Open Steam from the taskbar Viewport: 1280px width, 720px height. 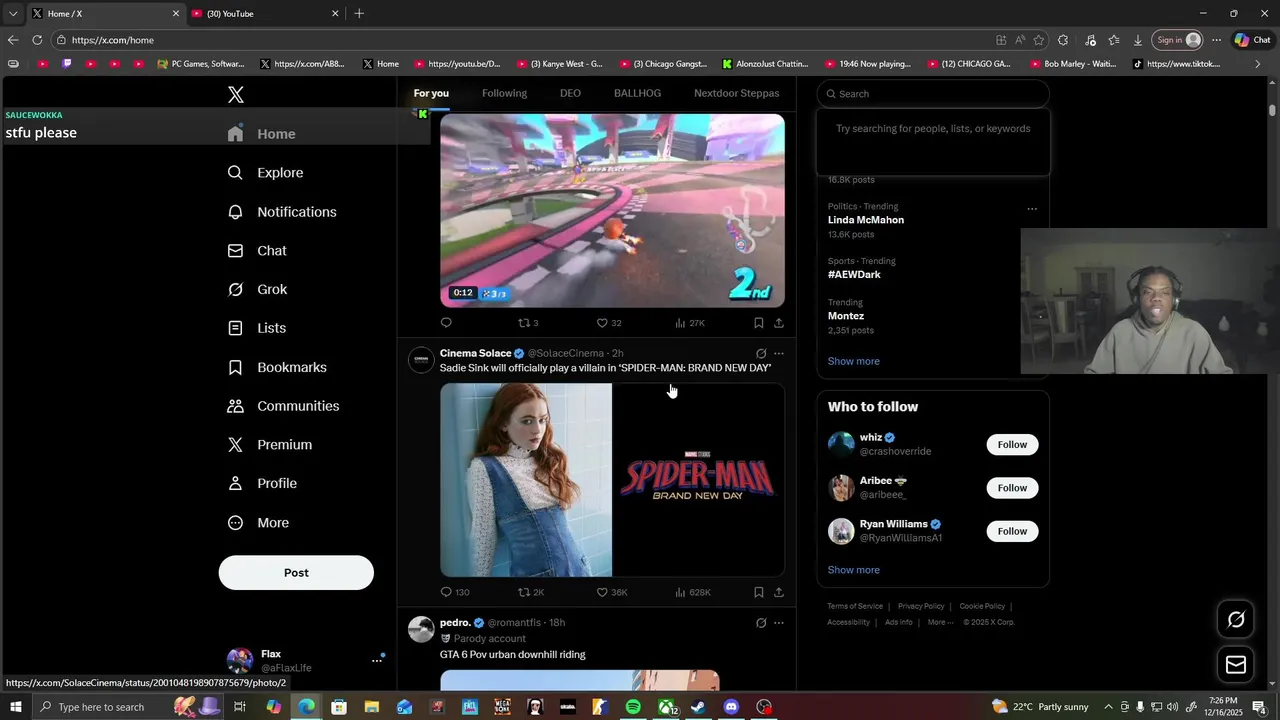[698, 707]
